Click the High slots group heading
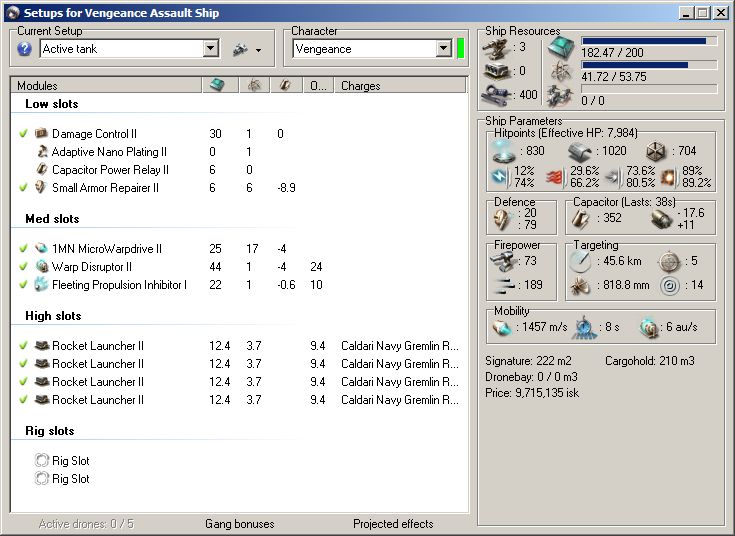This screenshot has height=536, width=735. pos(53,316)
